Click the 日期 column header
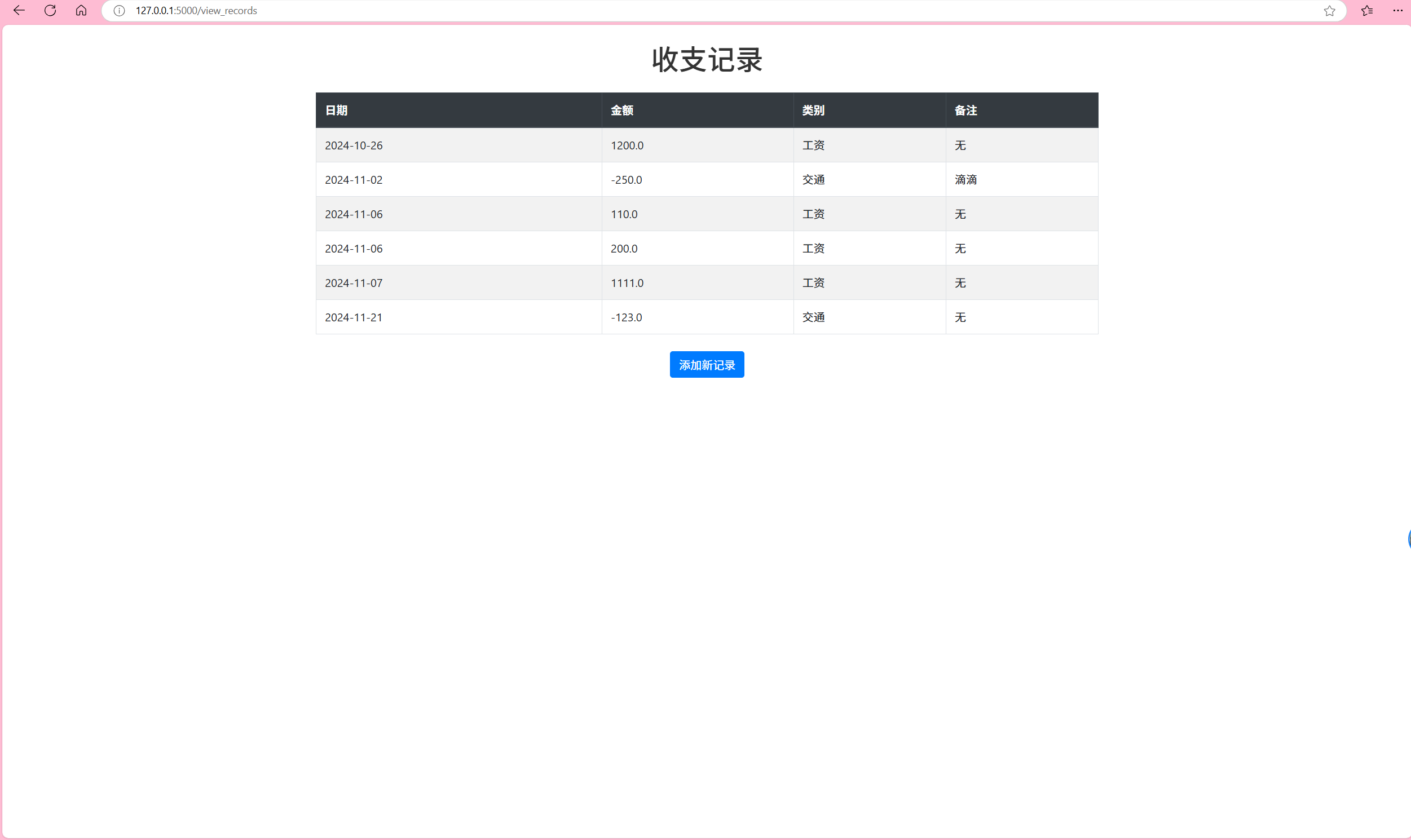Screen dimensions: 1411x840 coord(336,110)
